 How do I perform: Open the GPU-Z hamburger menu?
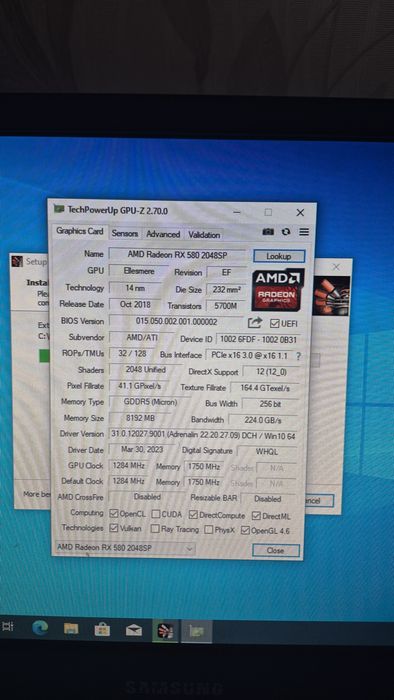304,232
